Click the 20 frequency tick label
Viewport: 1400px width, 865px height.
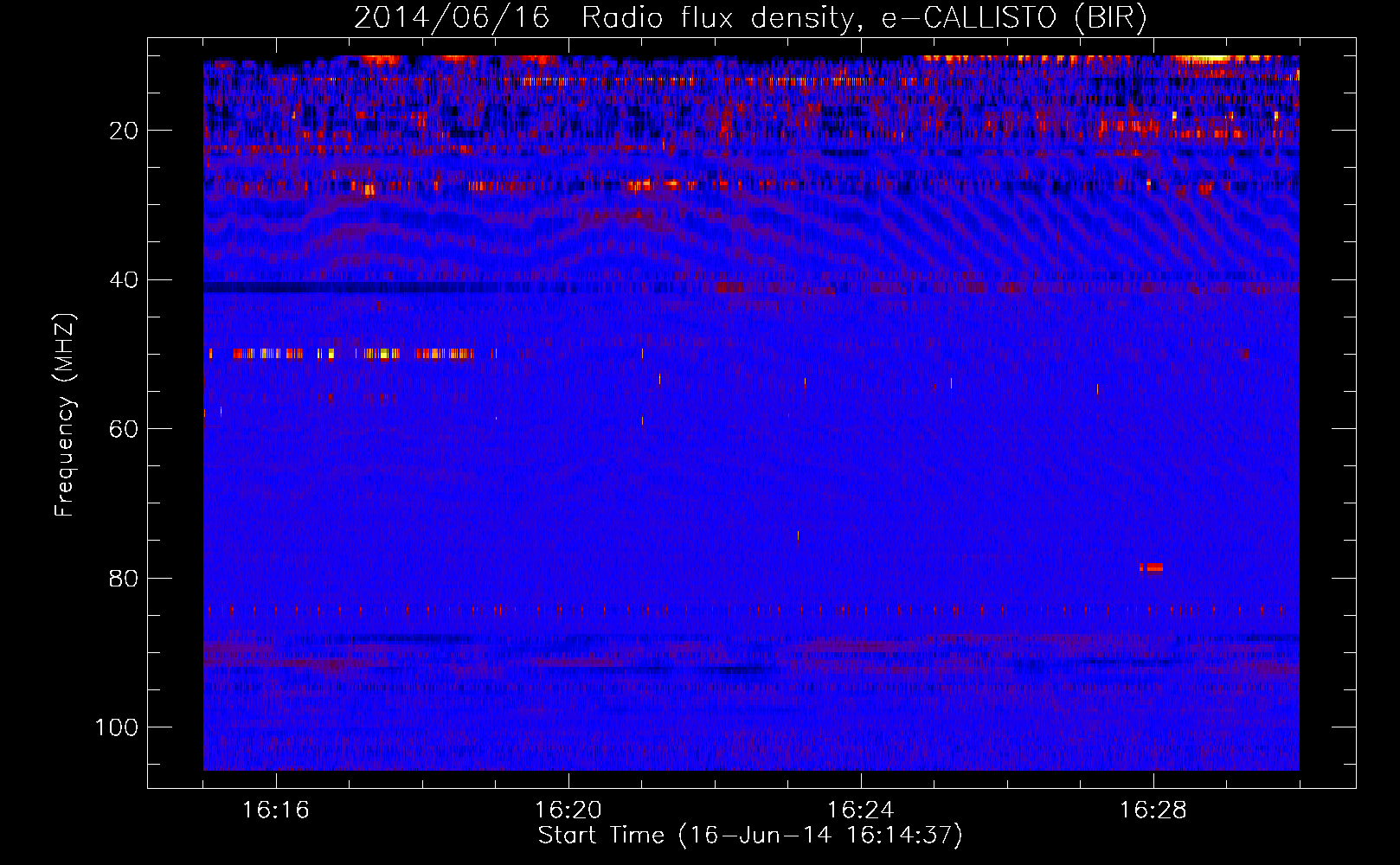(x=124, y=131)
